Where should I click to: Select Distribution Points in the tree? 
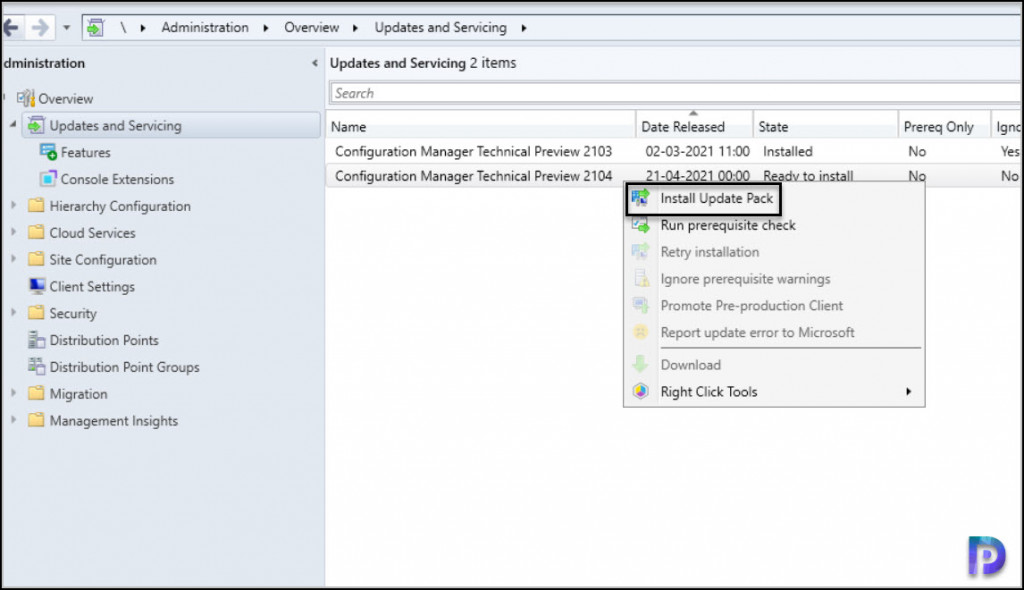tap(104, 340)
